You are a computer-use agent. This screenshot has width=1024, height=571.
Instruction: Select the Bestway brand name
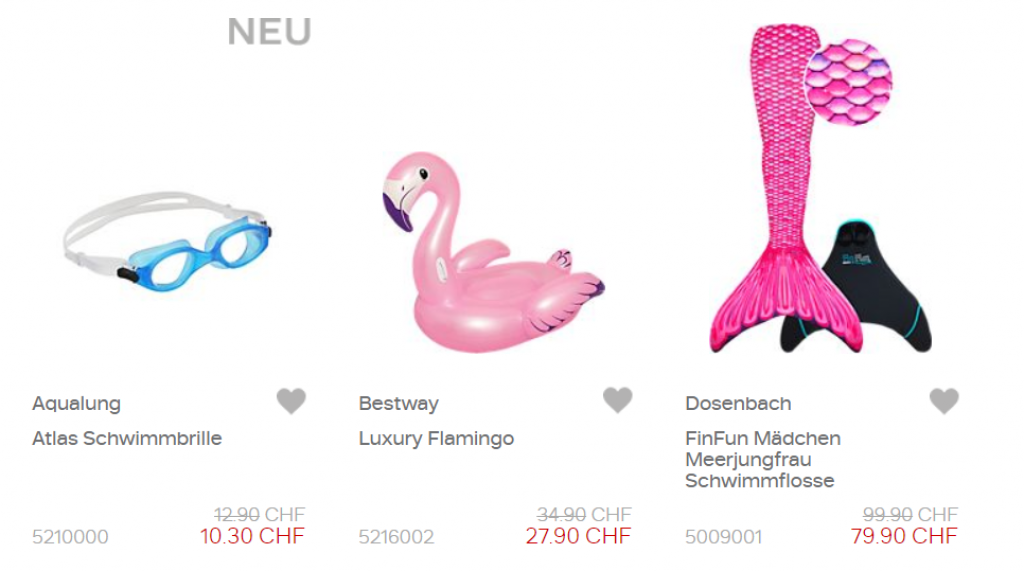click(398, 404)
